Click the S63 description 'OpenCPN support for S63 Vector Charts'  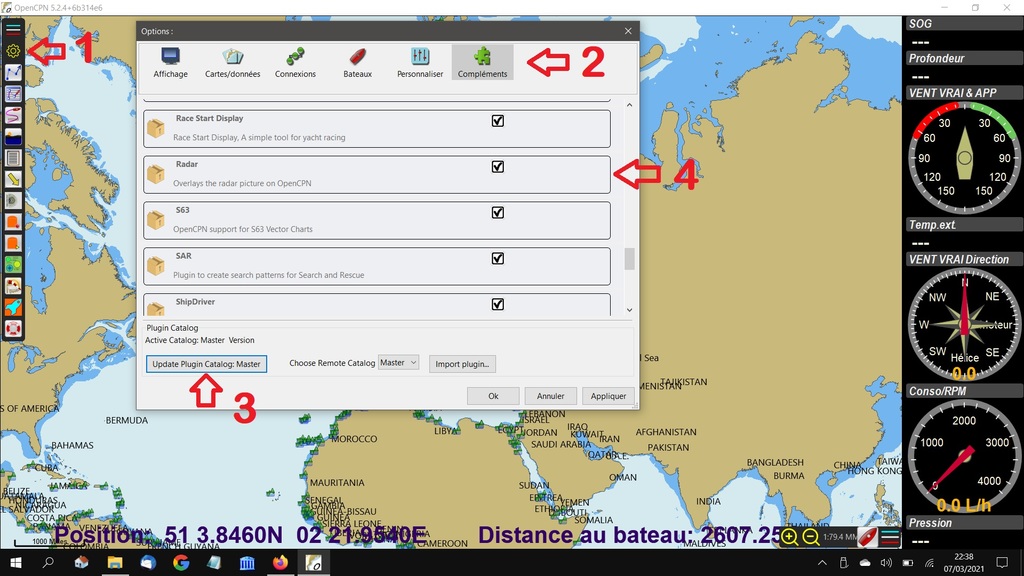point(243,229)
